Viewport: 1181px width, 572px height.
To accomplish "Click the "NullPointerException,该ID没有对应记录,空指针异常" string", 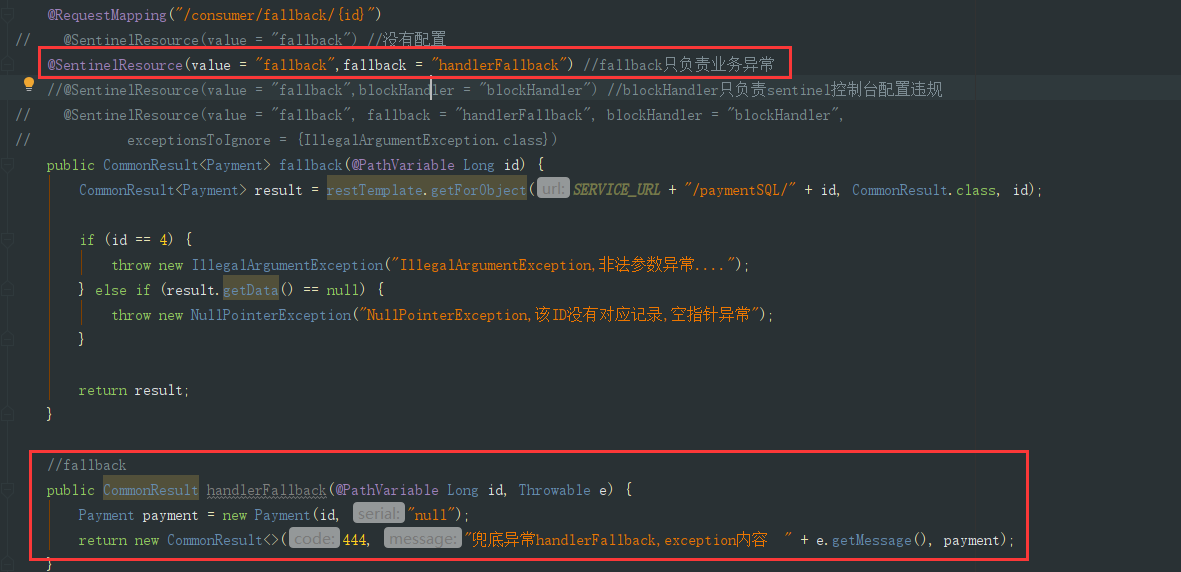I will click(562, 315).
